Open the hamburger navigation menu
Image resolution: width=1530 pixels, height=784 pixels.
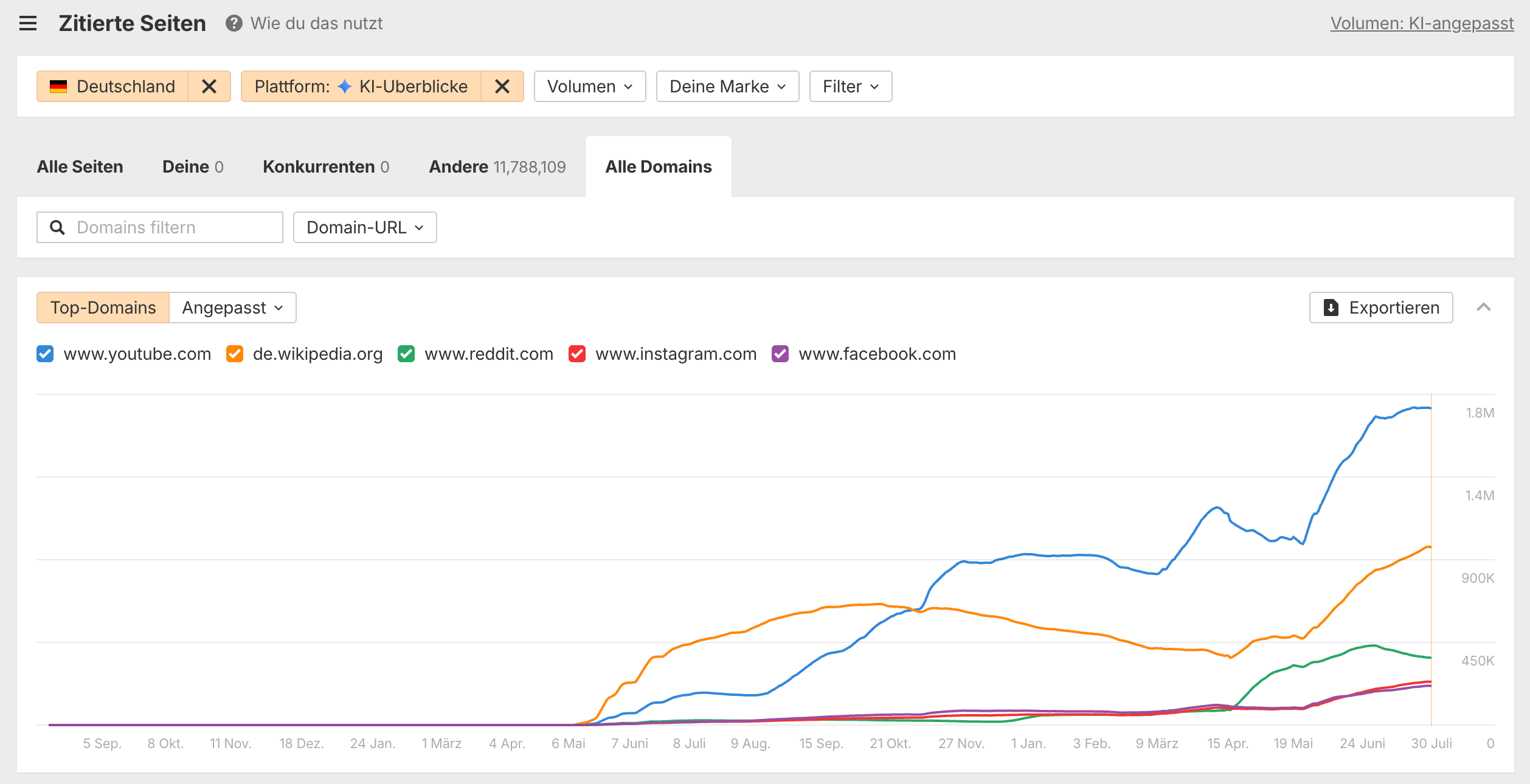tap(28, 24)
